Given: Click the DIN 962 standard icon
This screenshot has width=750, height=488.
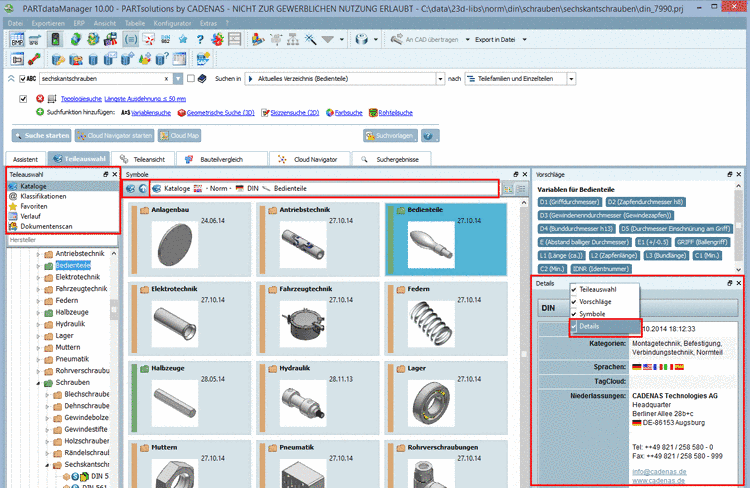Looking at the screenshot, I should tap(165, 39).
